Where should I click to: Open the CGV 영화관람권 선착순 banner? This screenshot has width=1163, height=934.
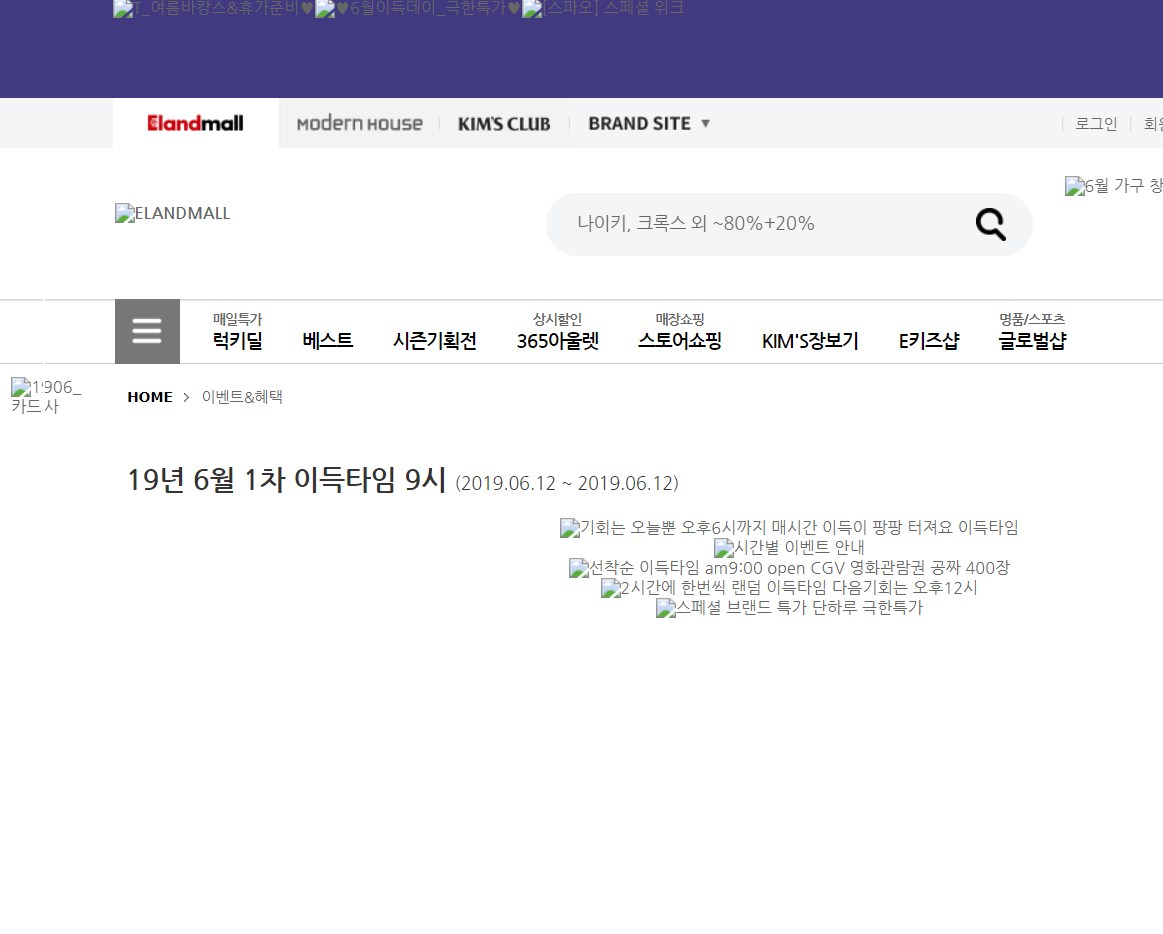tap(789, 568)
